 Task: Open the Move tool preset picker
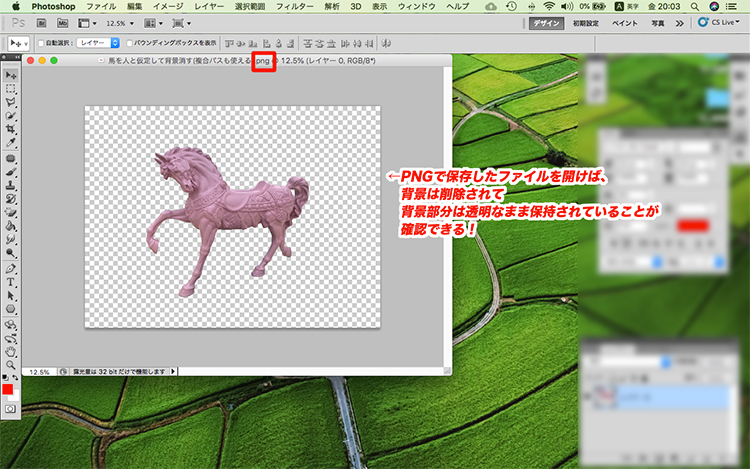point(20,44)
